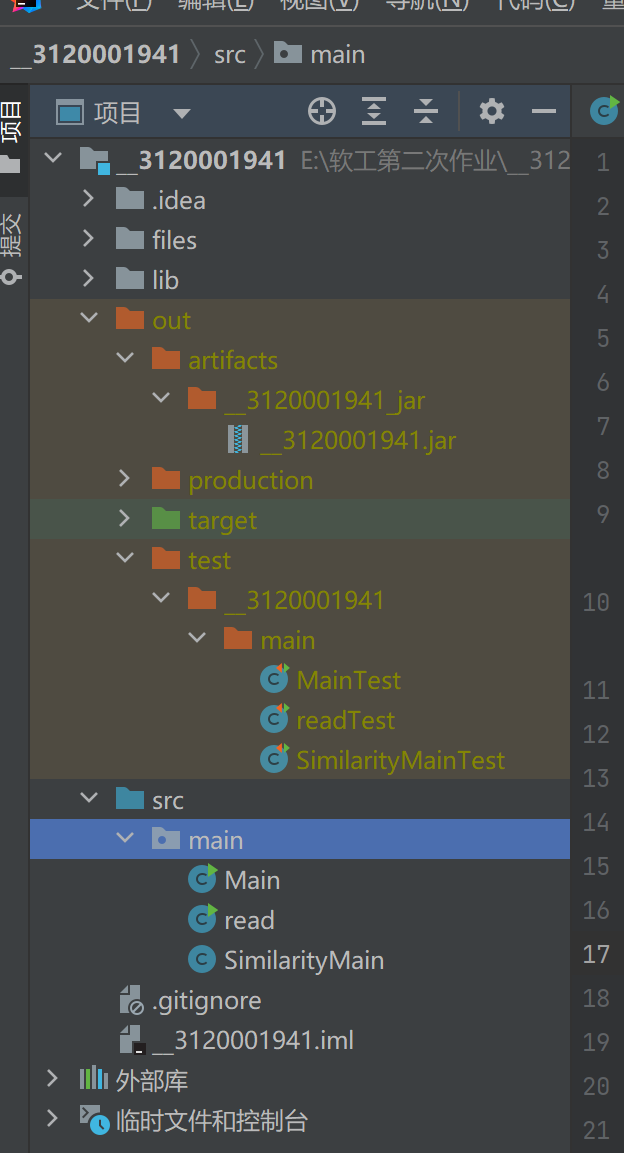Click the main breadcrumb
Viewport: 624px width, 1153px height.
tap(337, 54)
